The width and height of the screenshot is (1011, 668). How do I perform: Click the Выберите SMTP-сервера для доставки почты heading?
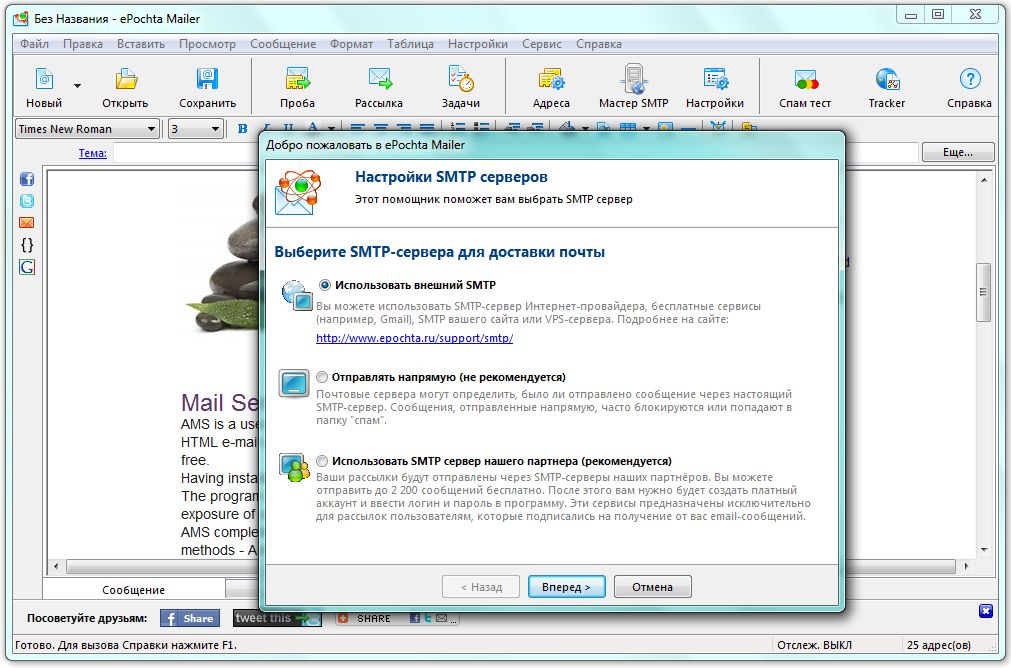point(440,252)
